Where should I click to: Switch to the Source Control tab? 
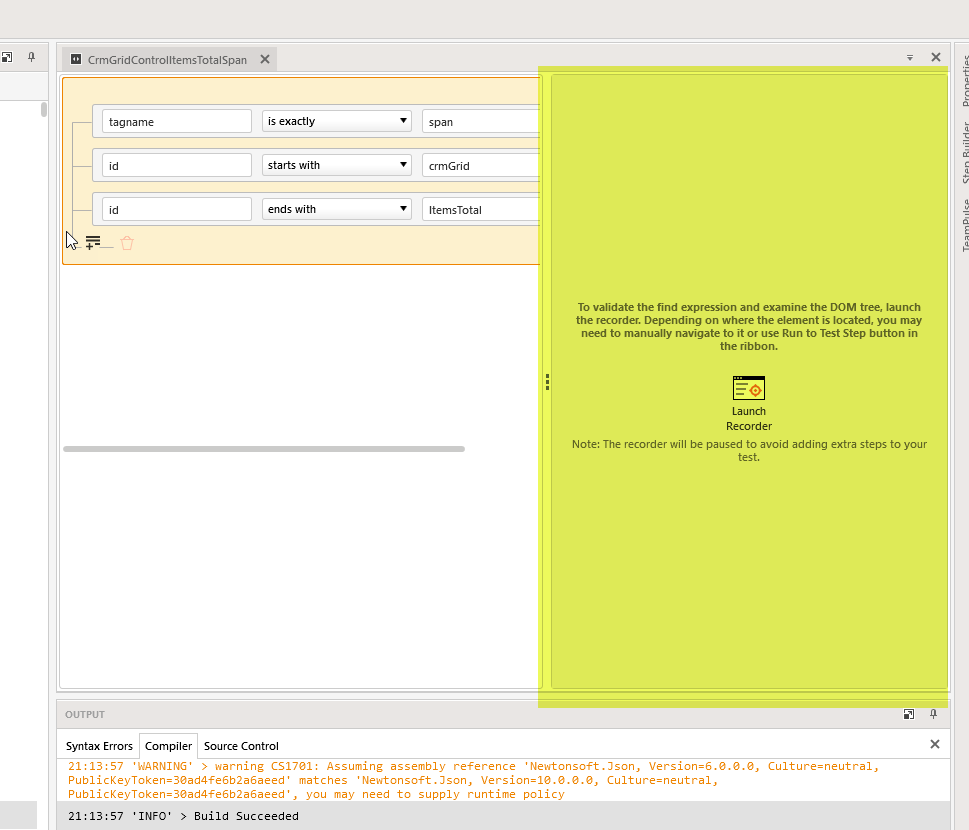pos(241,746)
